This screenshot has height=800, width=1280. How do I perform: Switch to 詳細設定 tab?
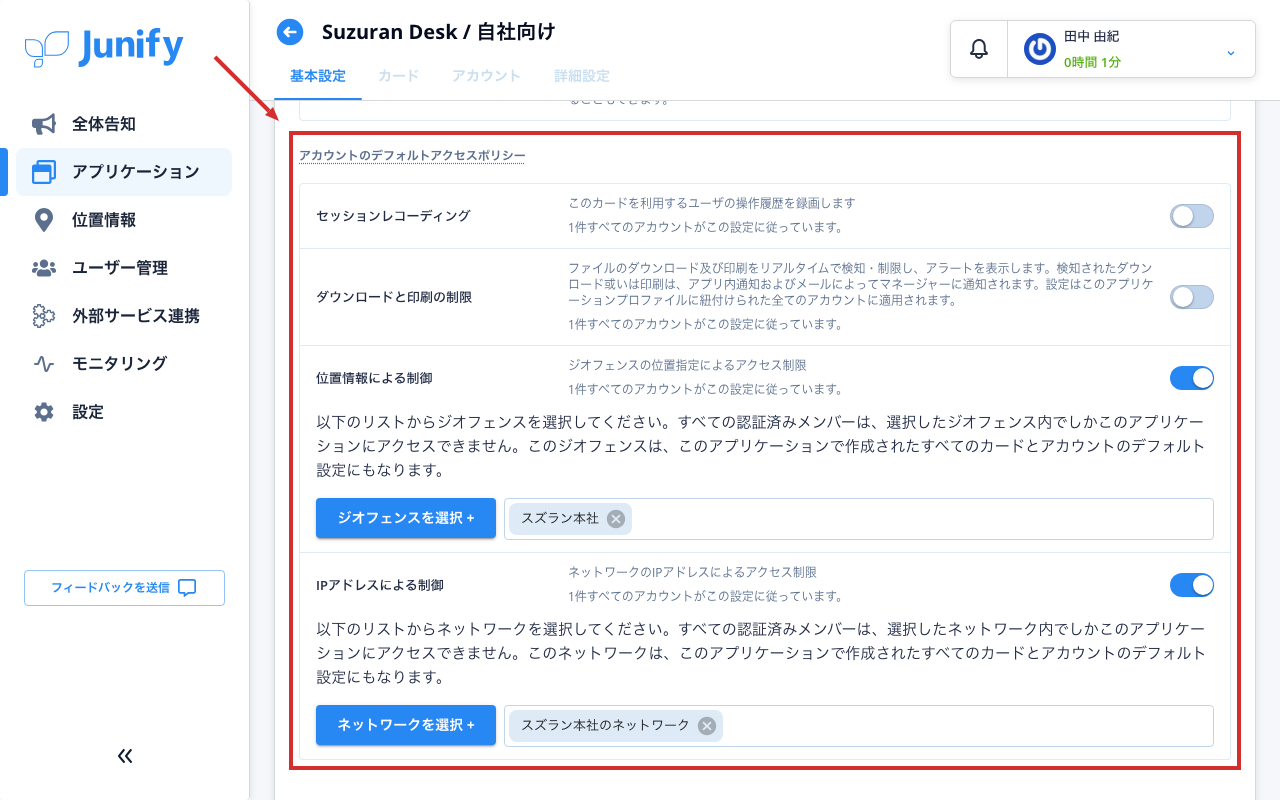point(582,76)
